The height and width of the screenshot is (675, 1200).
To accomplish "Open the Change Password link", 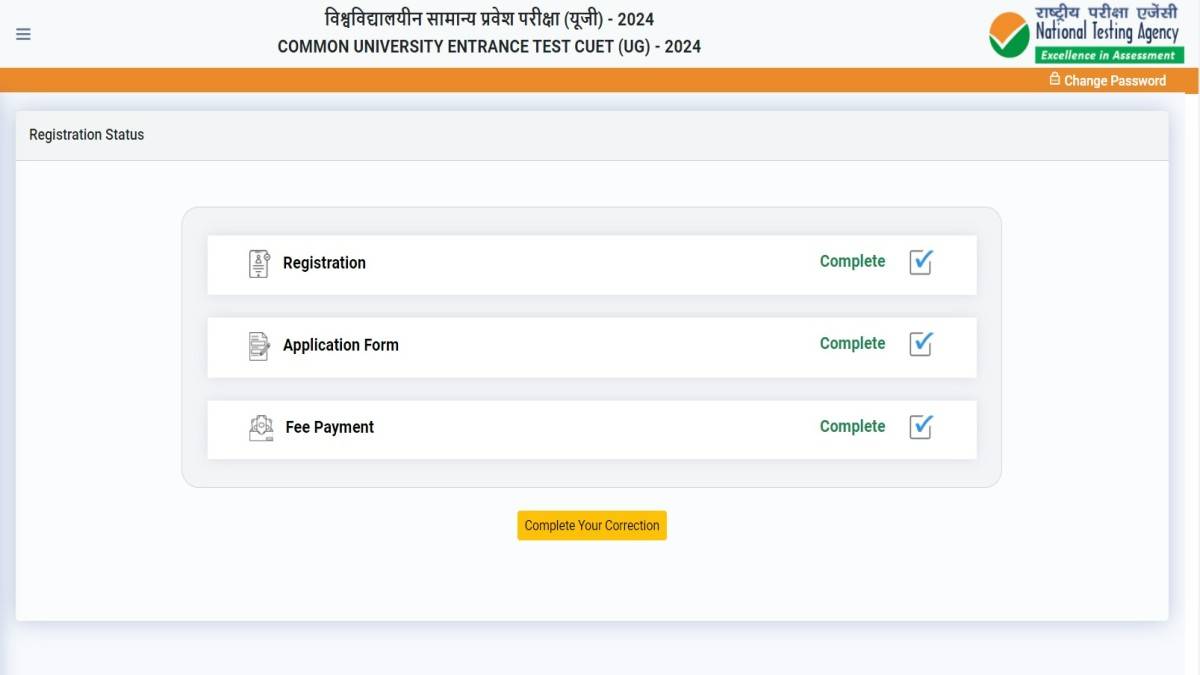I will click(x=1114, y=81).
